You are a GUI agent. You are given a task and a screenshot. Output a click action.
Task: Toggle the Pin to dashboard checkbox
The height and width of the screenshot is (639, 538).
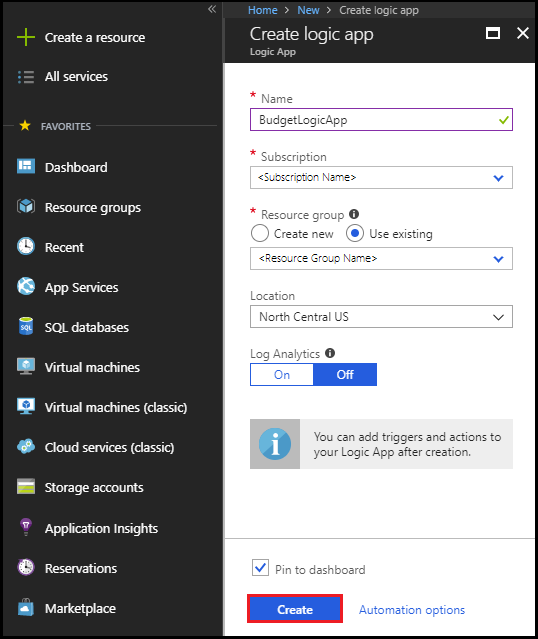[260, 568]
